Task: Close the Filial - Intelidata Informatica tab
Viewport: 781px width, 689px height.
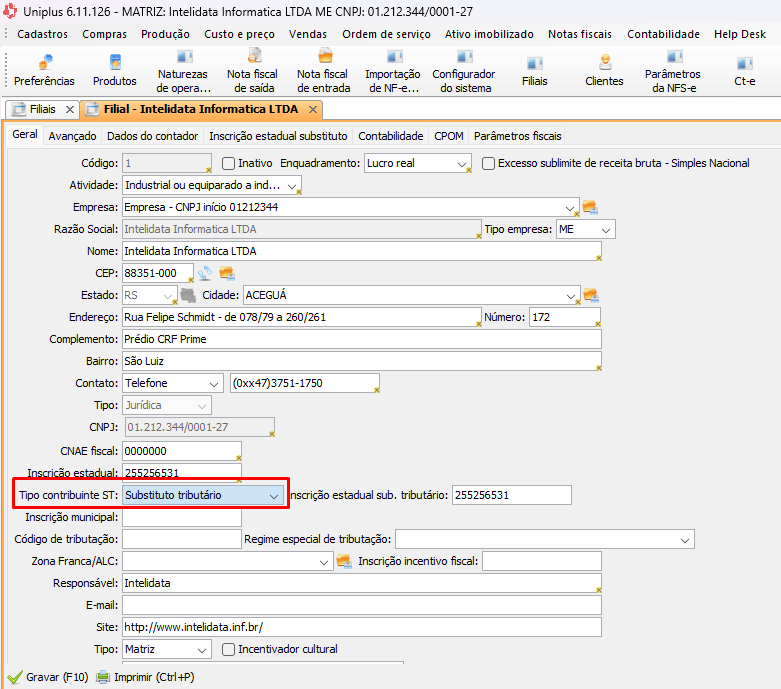Action: click(x=313, y=110)
